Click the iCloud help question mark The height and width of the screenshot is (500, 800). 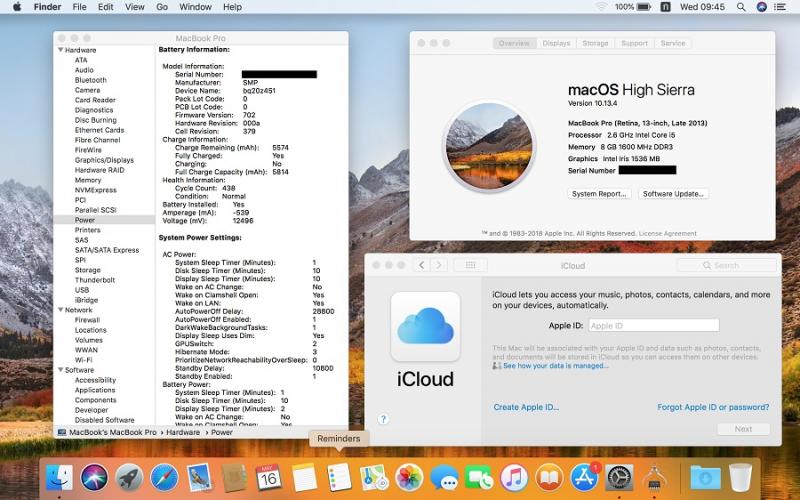tap(383, 419)
